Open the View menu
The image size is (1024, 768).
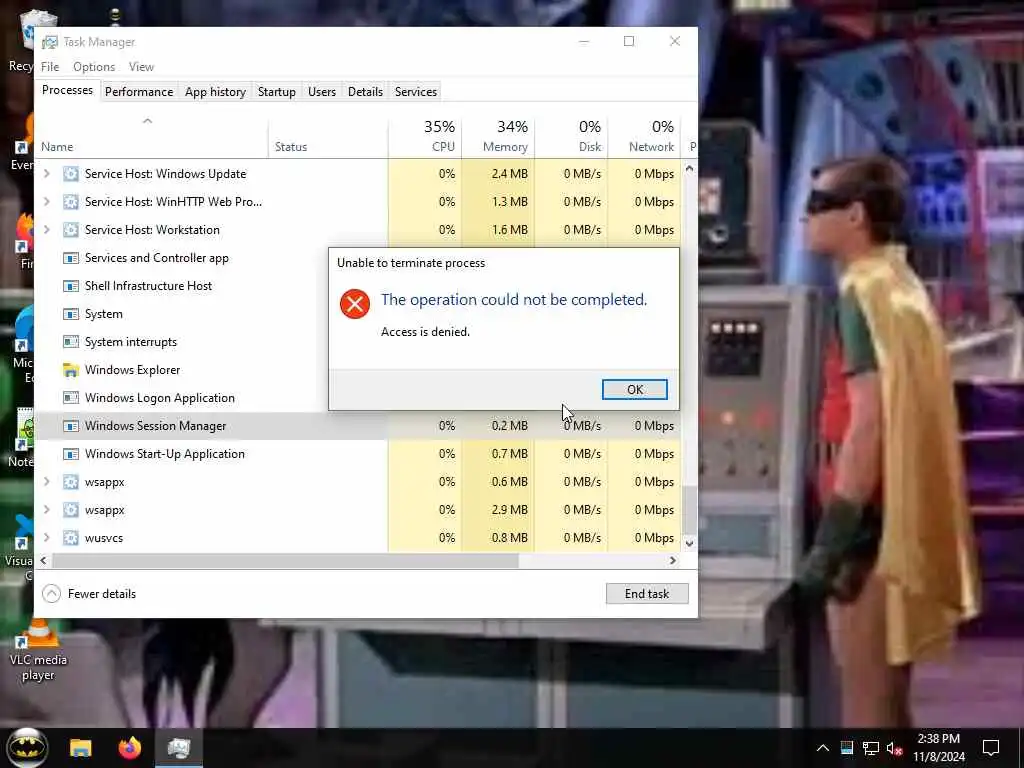[x=141, y=67]
